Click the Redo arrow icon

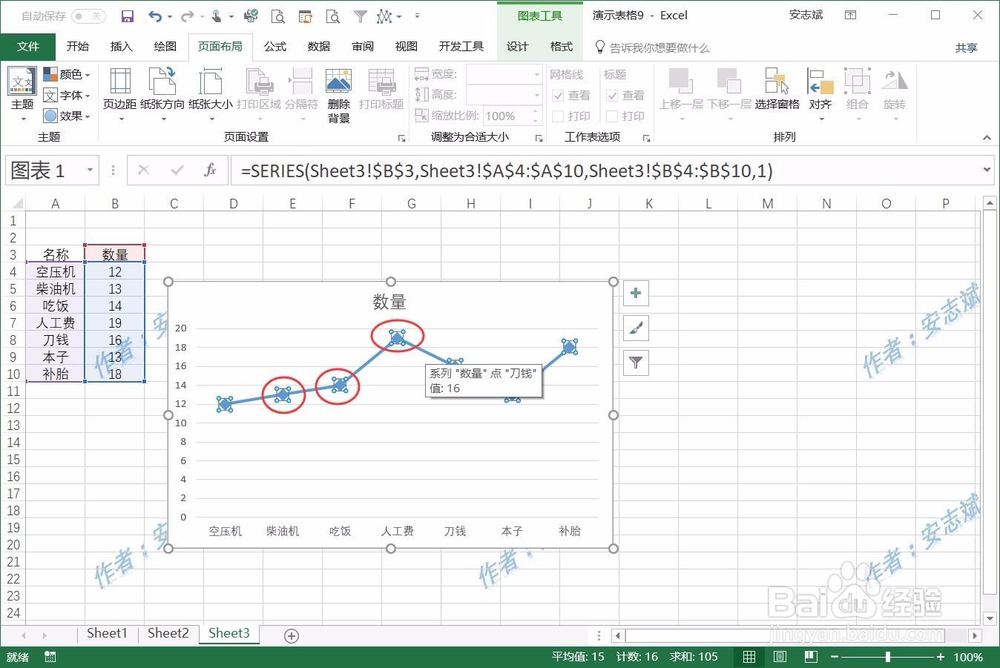[187, 17]
